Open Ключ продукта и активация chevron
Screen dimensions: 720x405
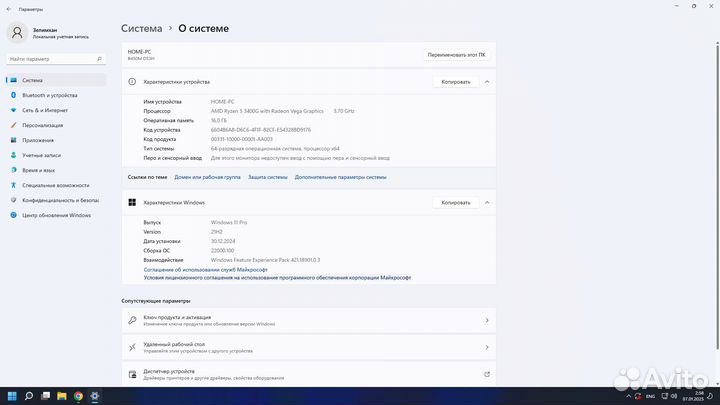487,321
